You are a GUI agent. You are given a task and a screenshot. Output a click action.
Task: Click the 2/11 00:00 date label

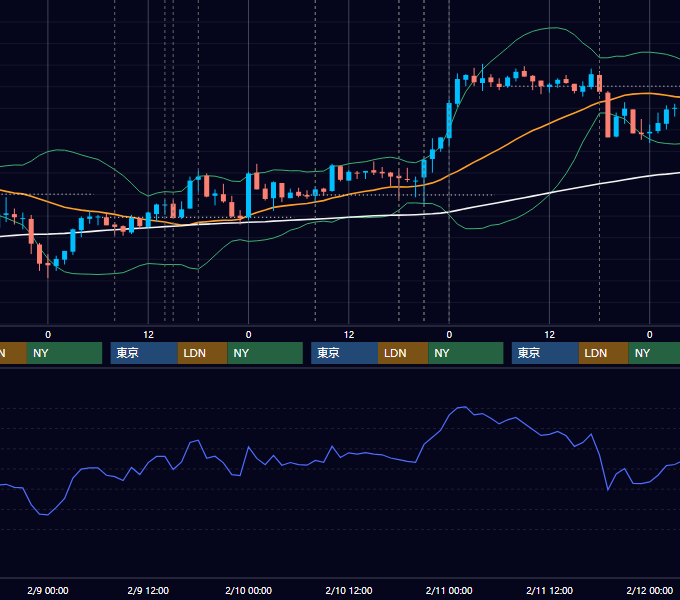449,590
